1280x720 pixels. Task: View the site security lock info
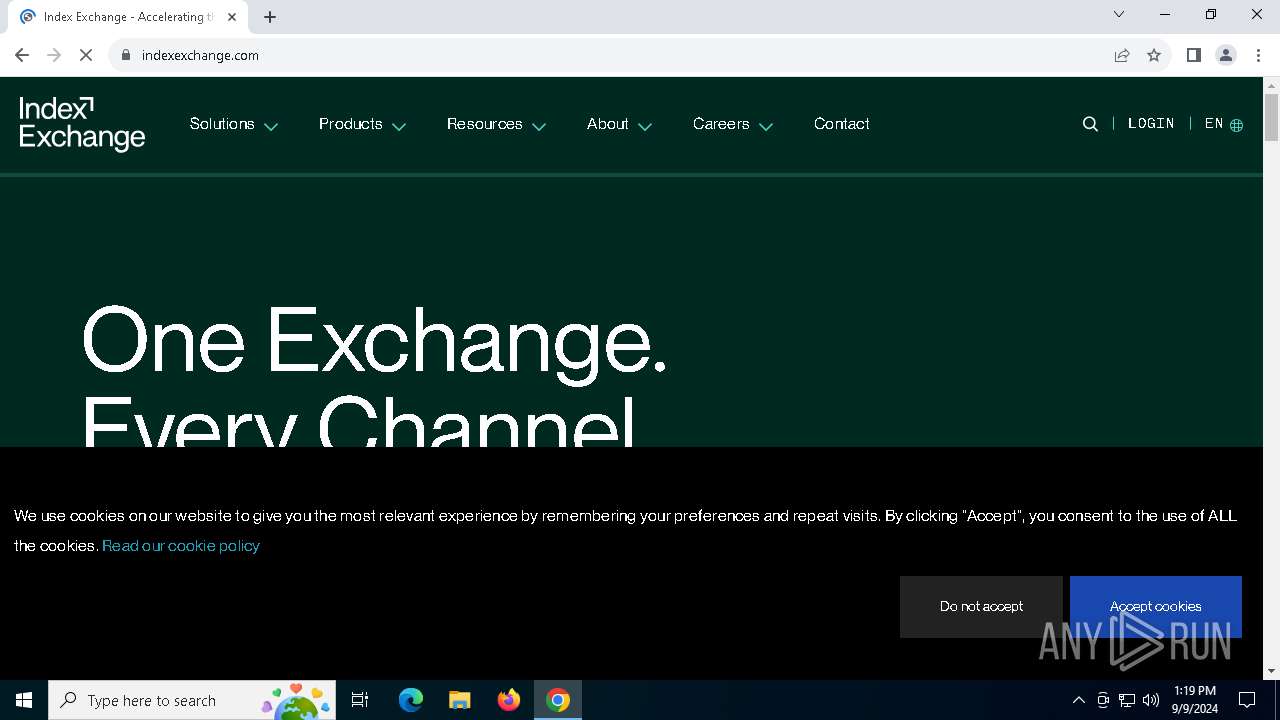[x=126, y=55]
